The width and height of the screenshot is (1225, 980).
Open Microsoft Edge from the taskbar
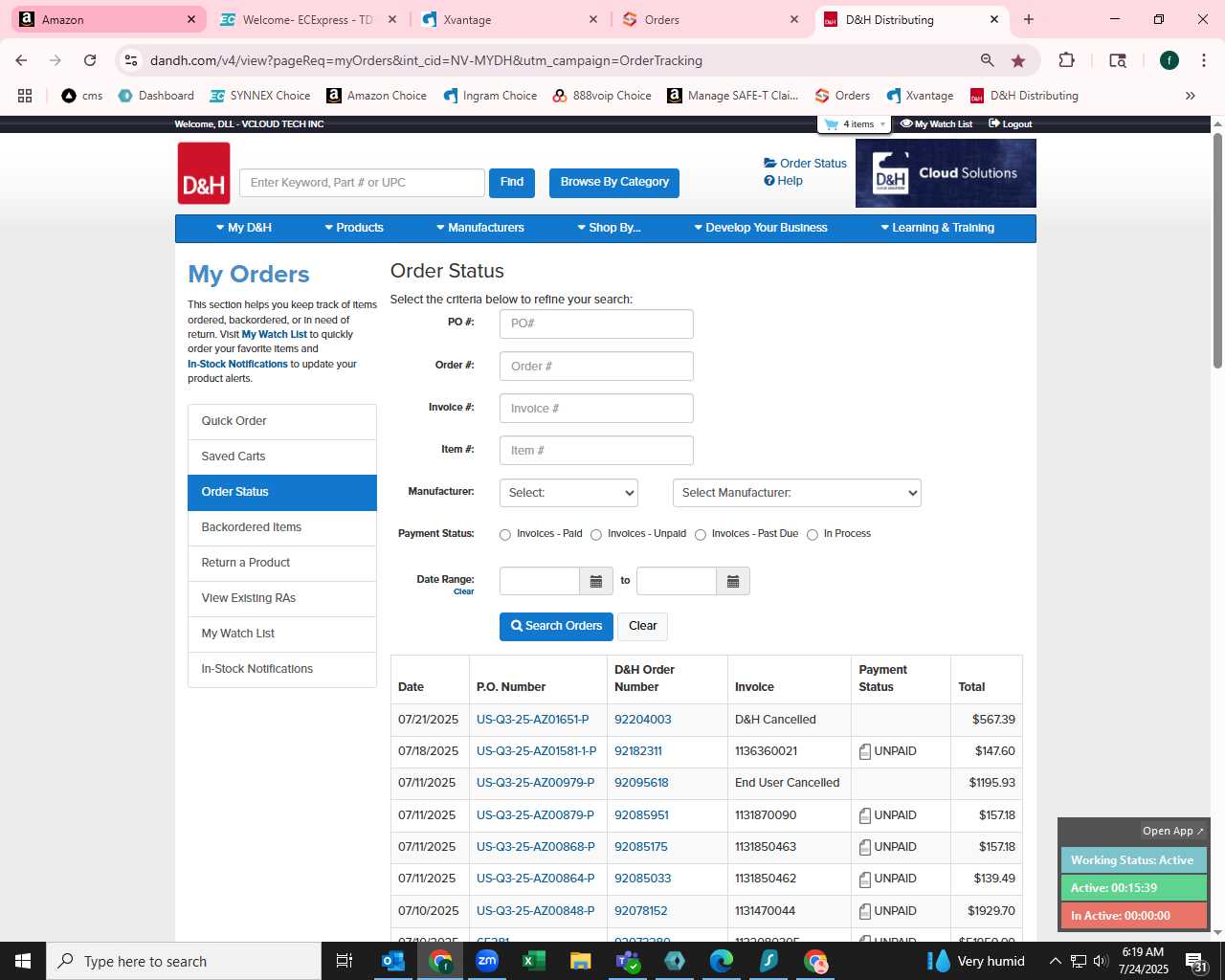(722, 961)
